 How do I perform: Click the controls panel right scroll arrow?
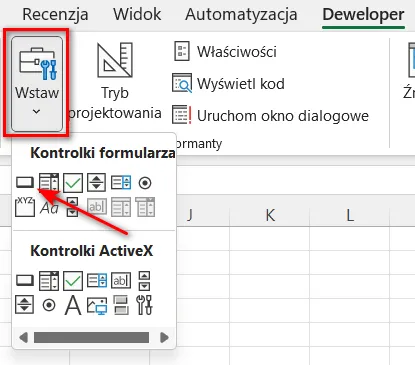164,337
